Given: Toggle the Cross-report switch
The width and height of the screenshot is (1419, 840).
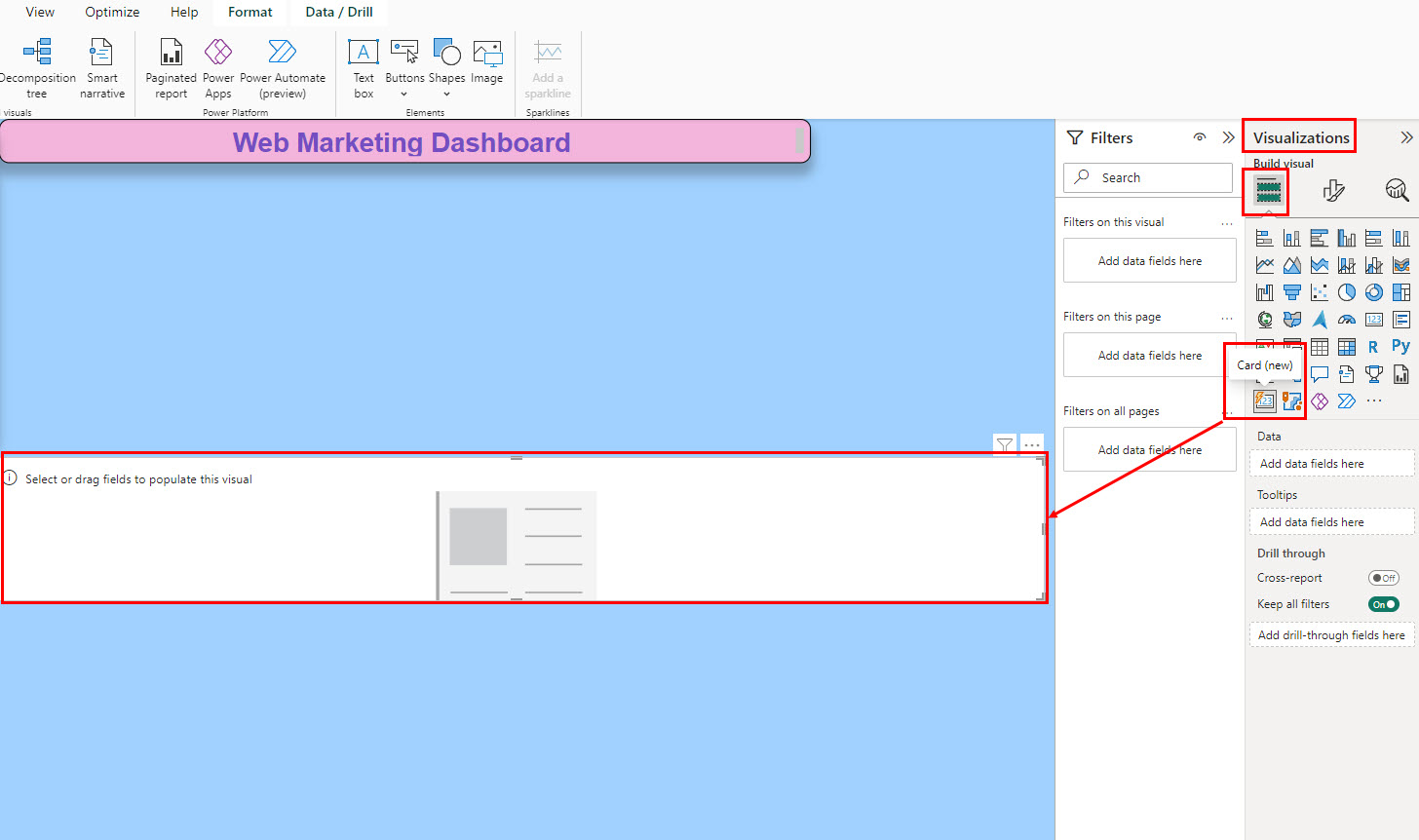Looking at the screenshot, I should pos(1384,578).
